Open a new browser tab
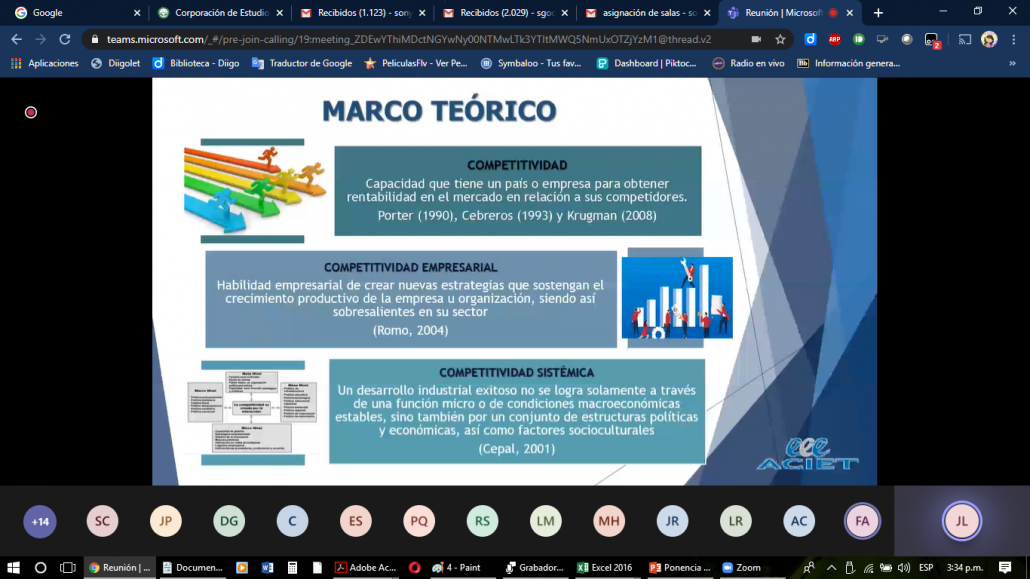The image size is (1030, 579). (x=878, y=12)
